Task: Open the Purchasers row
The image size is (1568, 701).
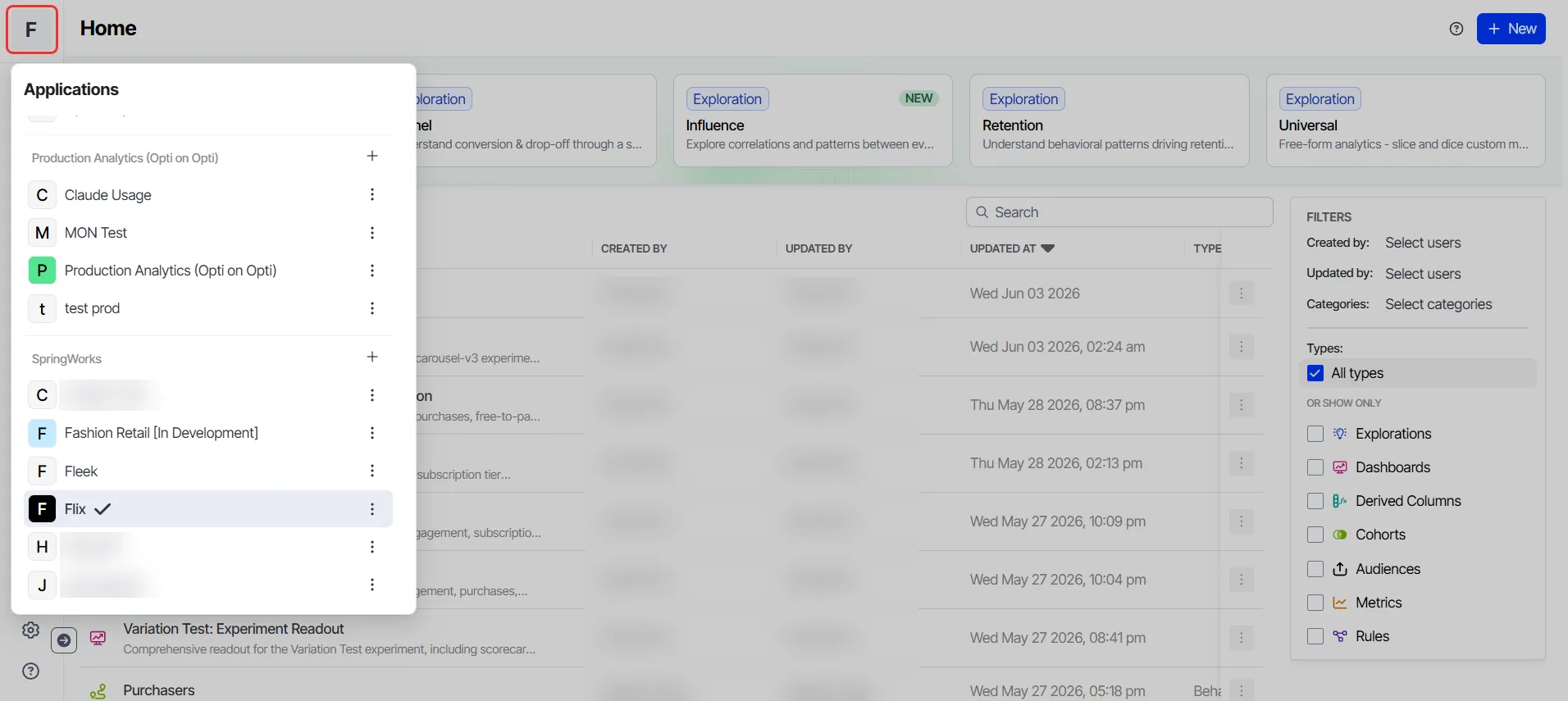Action: tap(159, 690)
